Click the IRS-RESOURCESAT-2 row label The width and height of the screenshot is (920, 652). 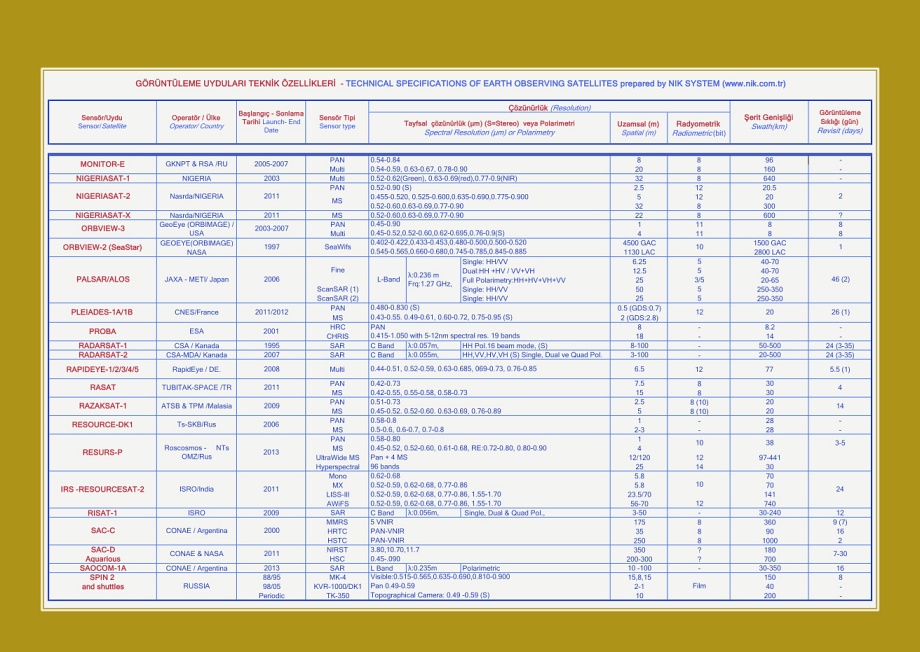pos(102,489)
